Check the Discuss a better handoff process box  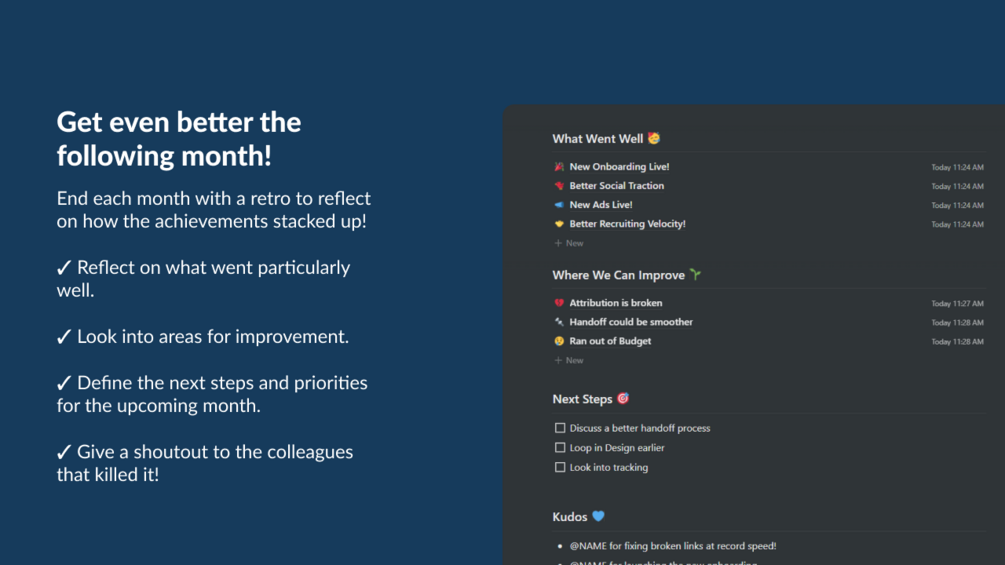560,428
